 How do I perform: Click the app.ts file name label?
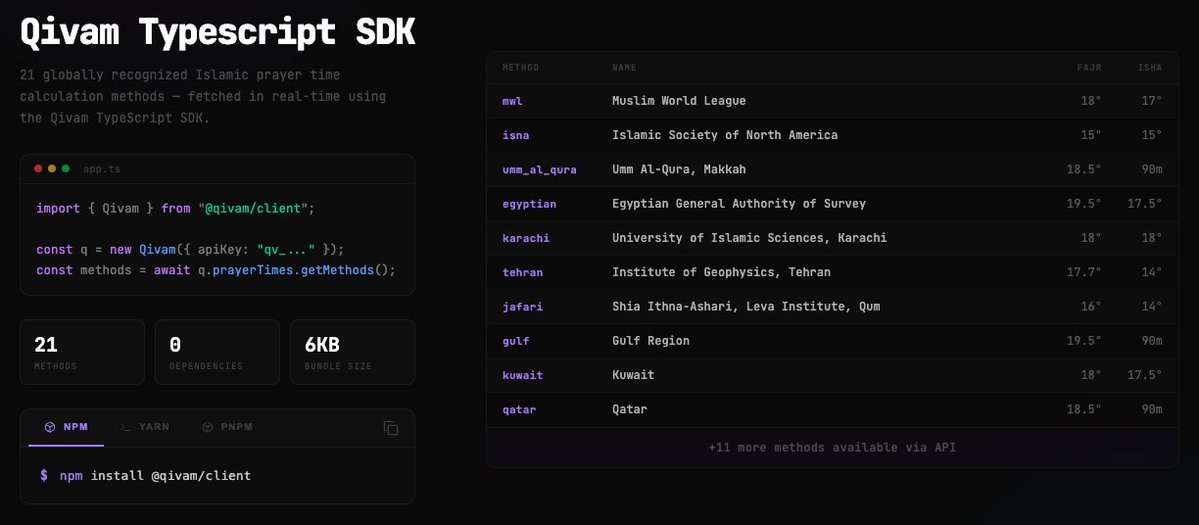(102, 169)
